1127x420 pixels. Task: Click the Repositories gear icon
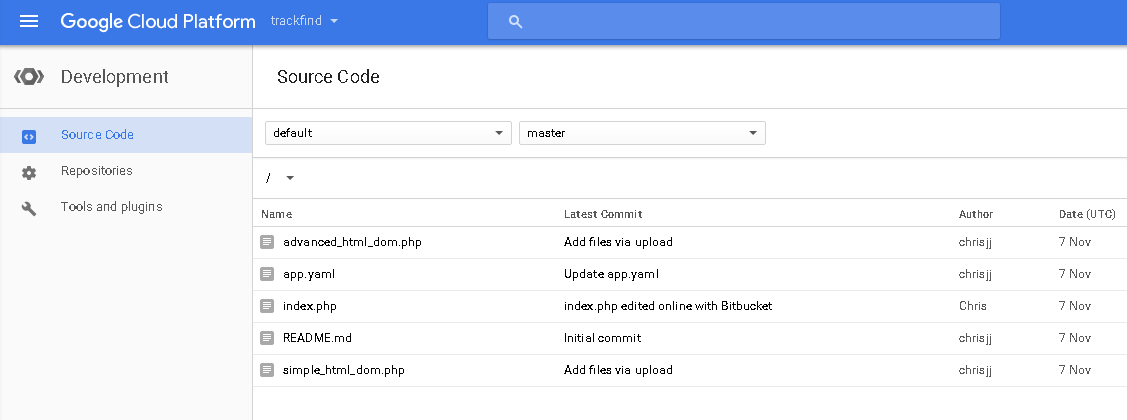(x=29, y=172)
